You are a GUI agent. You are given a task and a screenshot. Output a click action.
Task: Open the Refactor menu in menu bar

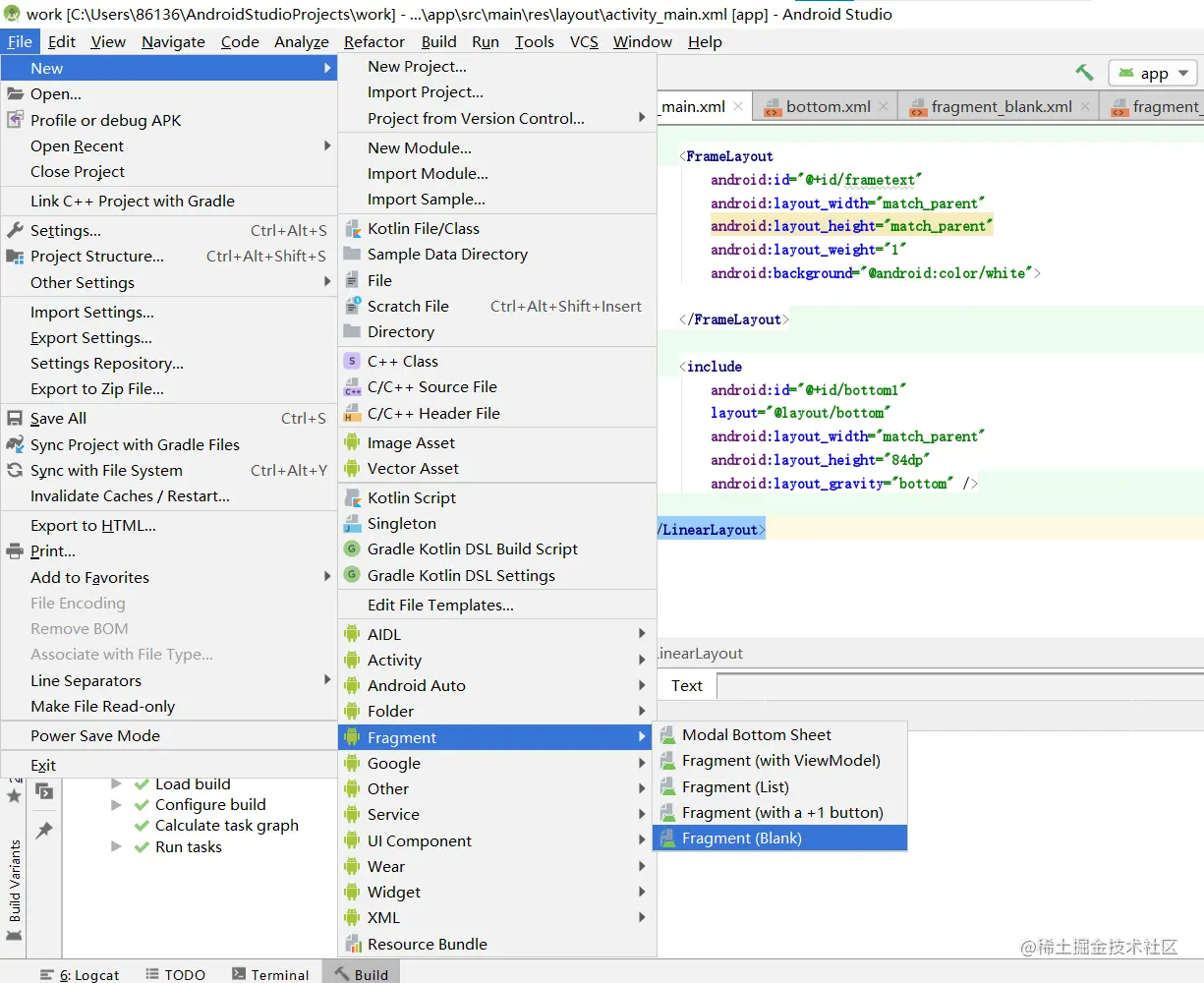coord(373,41)
